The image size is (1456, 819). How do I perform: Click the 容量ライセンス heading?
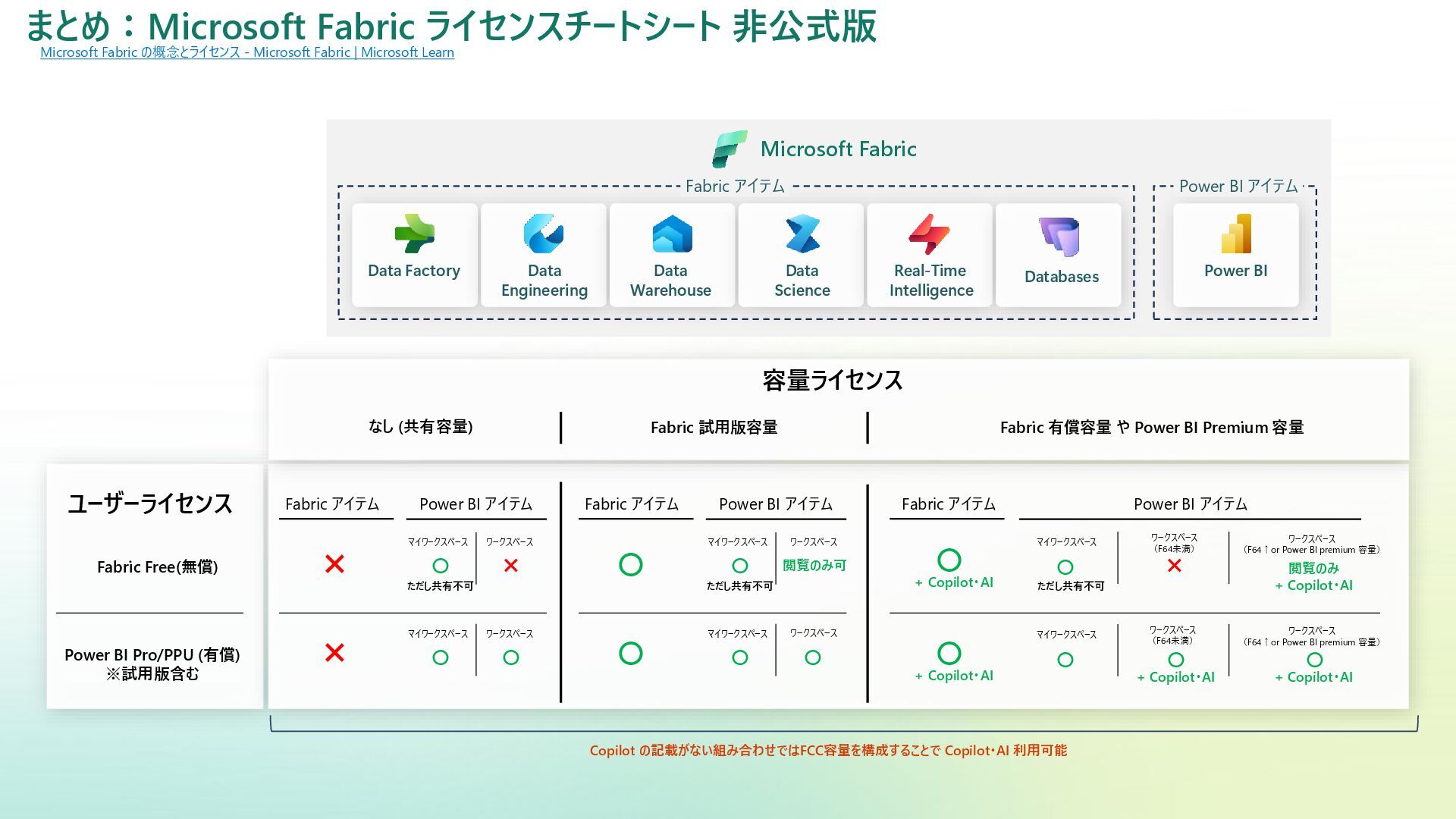832,380
